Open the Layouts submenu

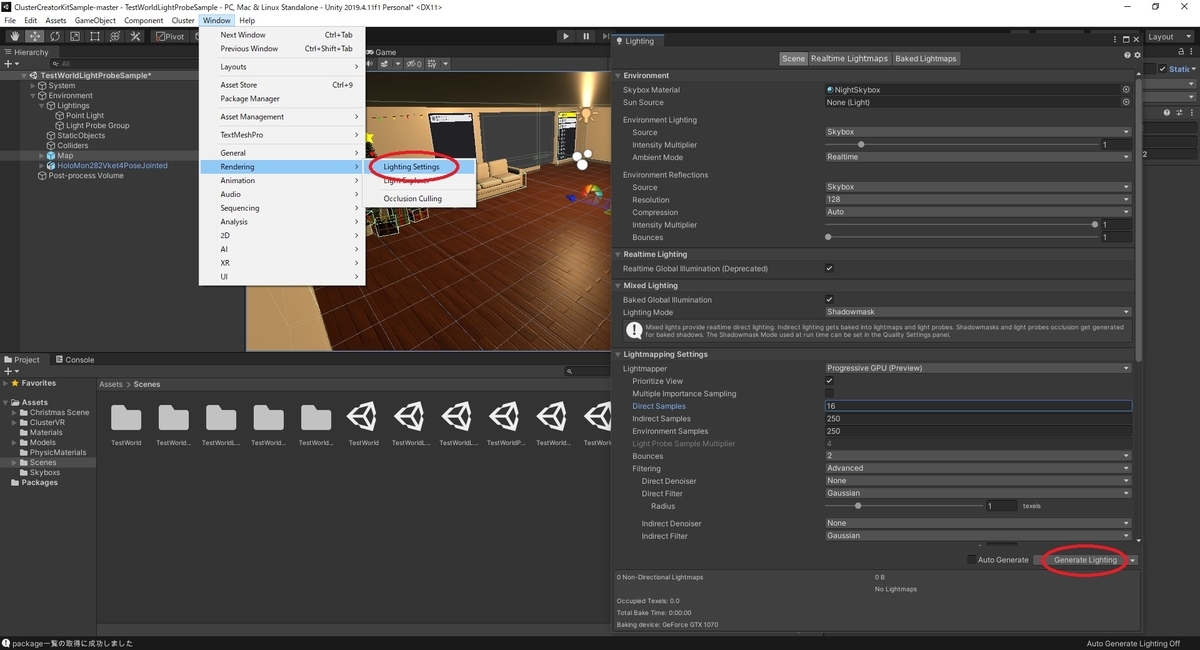(x=282, y=67)
